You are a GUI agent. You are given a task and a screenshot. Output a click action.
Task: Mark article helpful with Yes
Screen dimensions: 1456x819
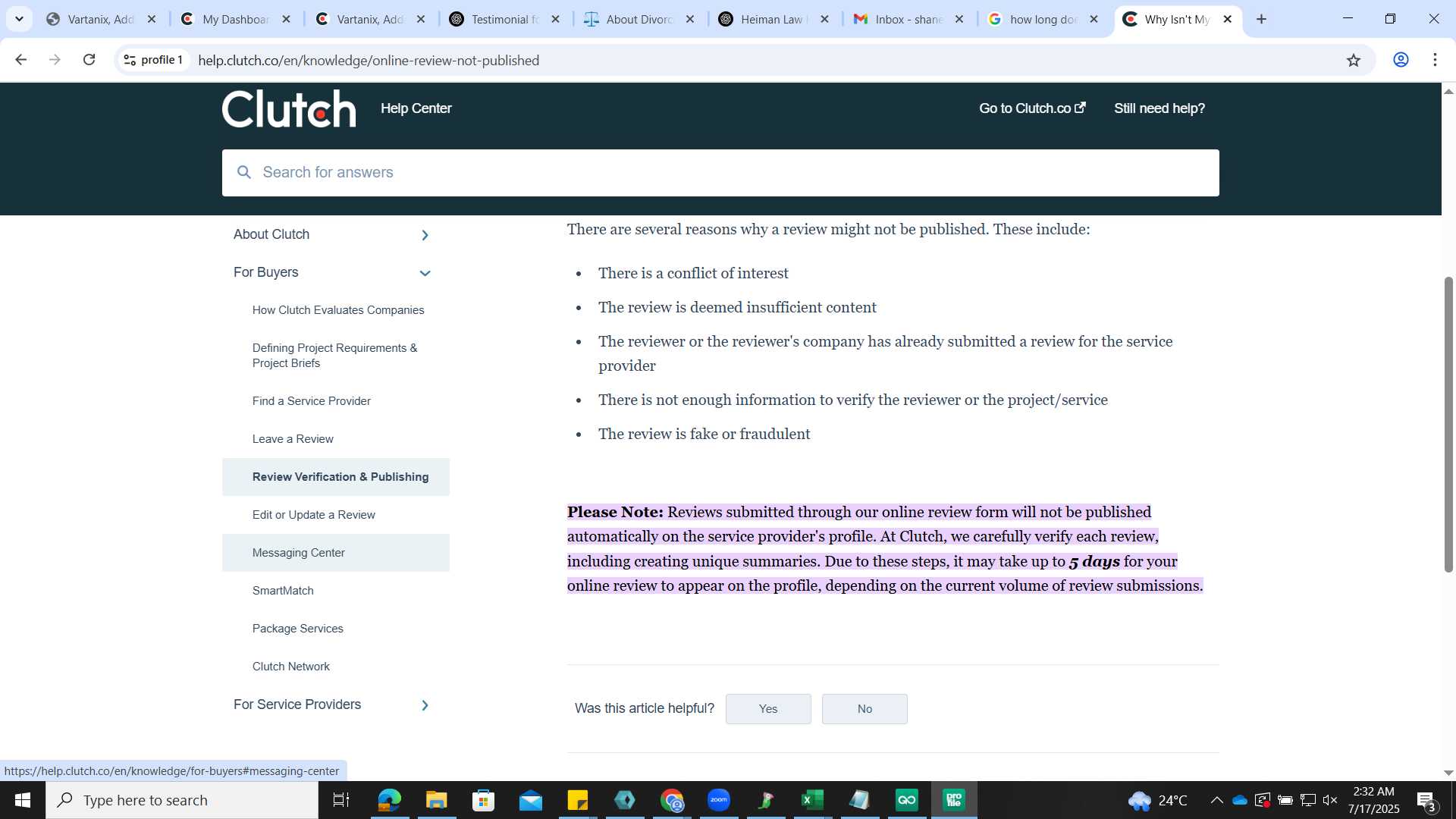(768, 709)
